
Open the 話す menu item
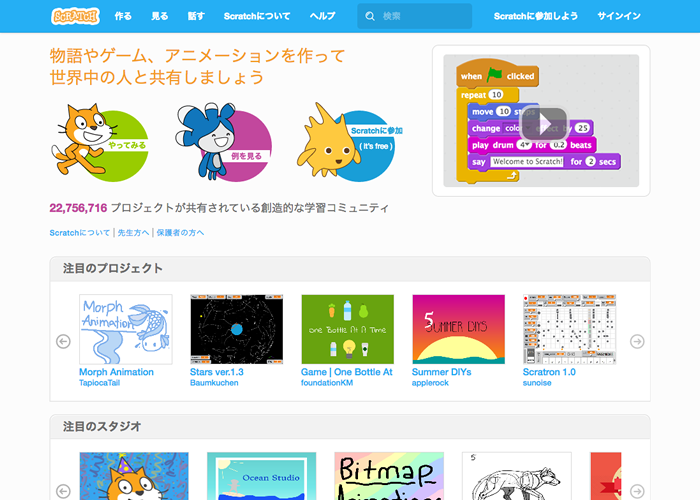196,16
